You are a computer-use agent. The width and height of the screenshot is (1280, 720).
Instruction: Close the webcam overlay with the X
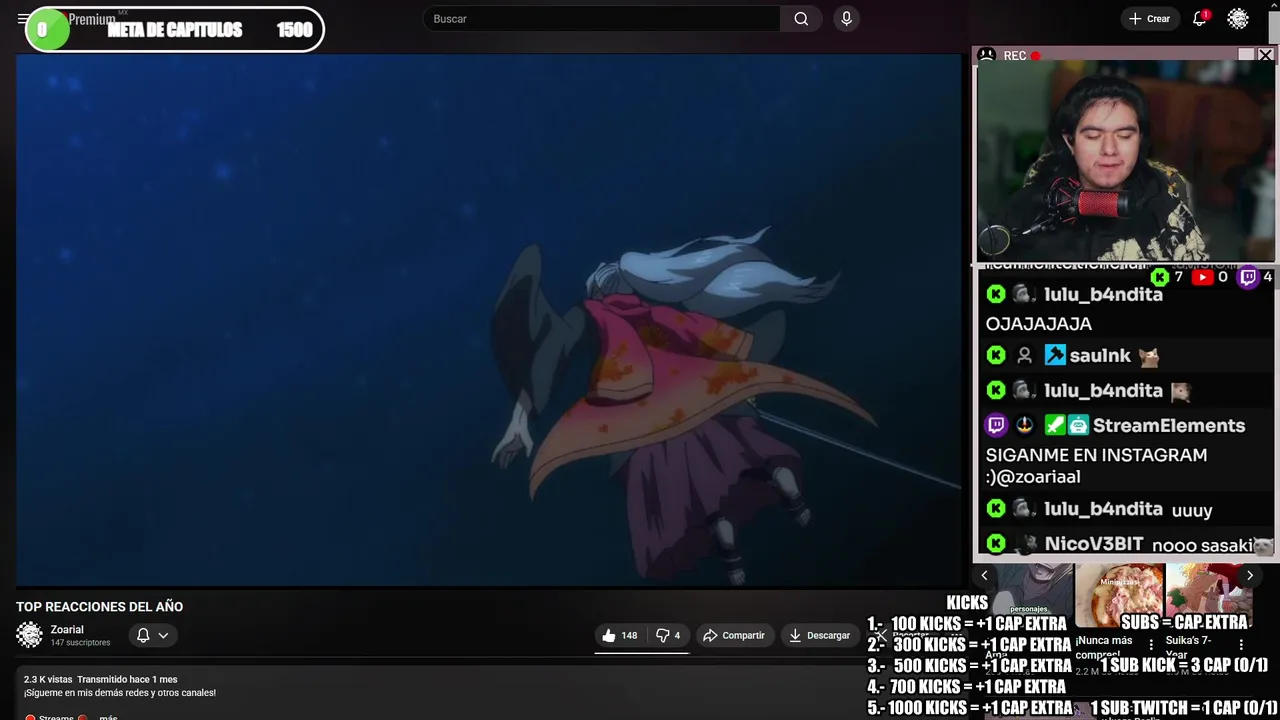click(x=1265, y=55)
